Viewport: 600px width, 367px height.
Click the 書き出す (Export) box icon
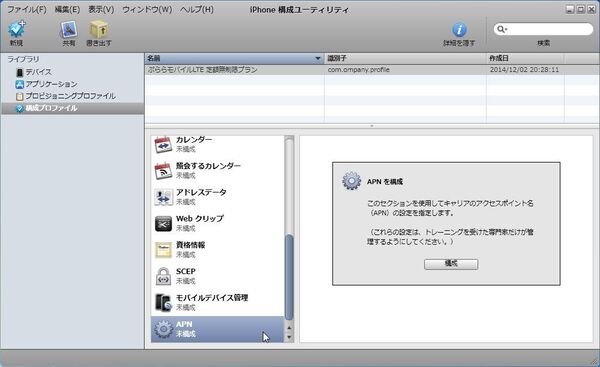click(99, 29)
